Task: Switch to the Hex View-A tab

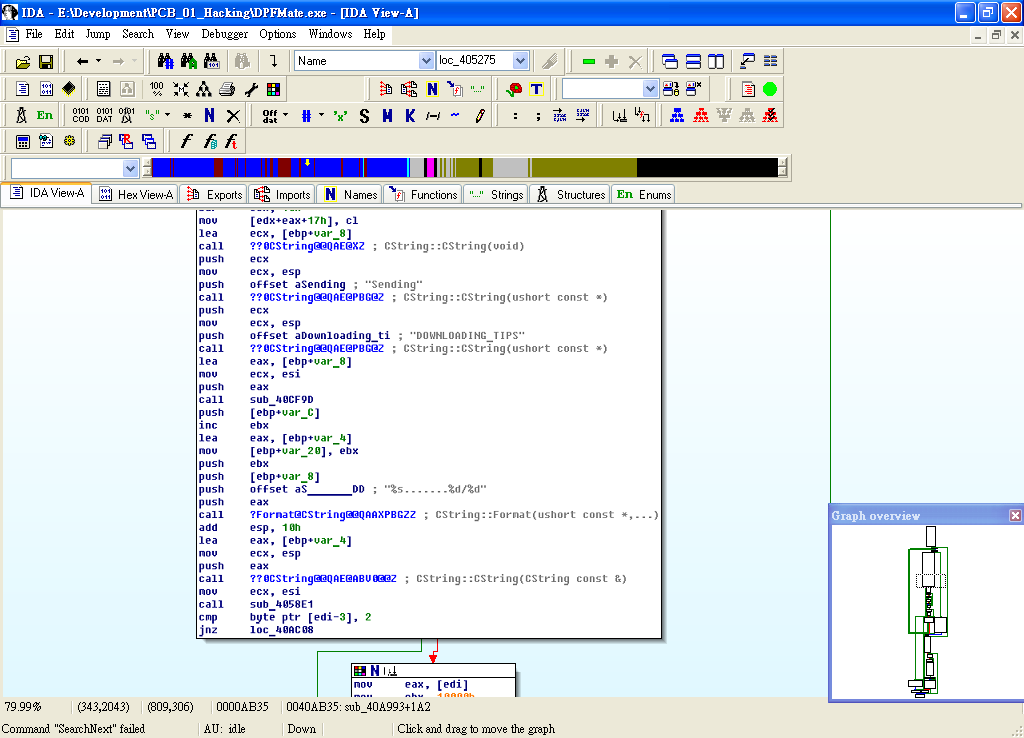Action: pyautogui.click(x=136, y=195)
